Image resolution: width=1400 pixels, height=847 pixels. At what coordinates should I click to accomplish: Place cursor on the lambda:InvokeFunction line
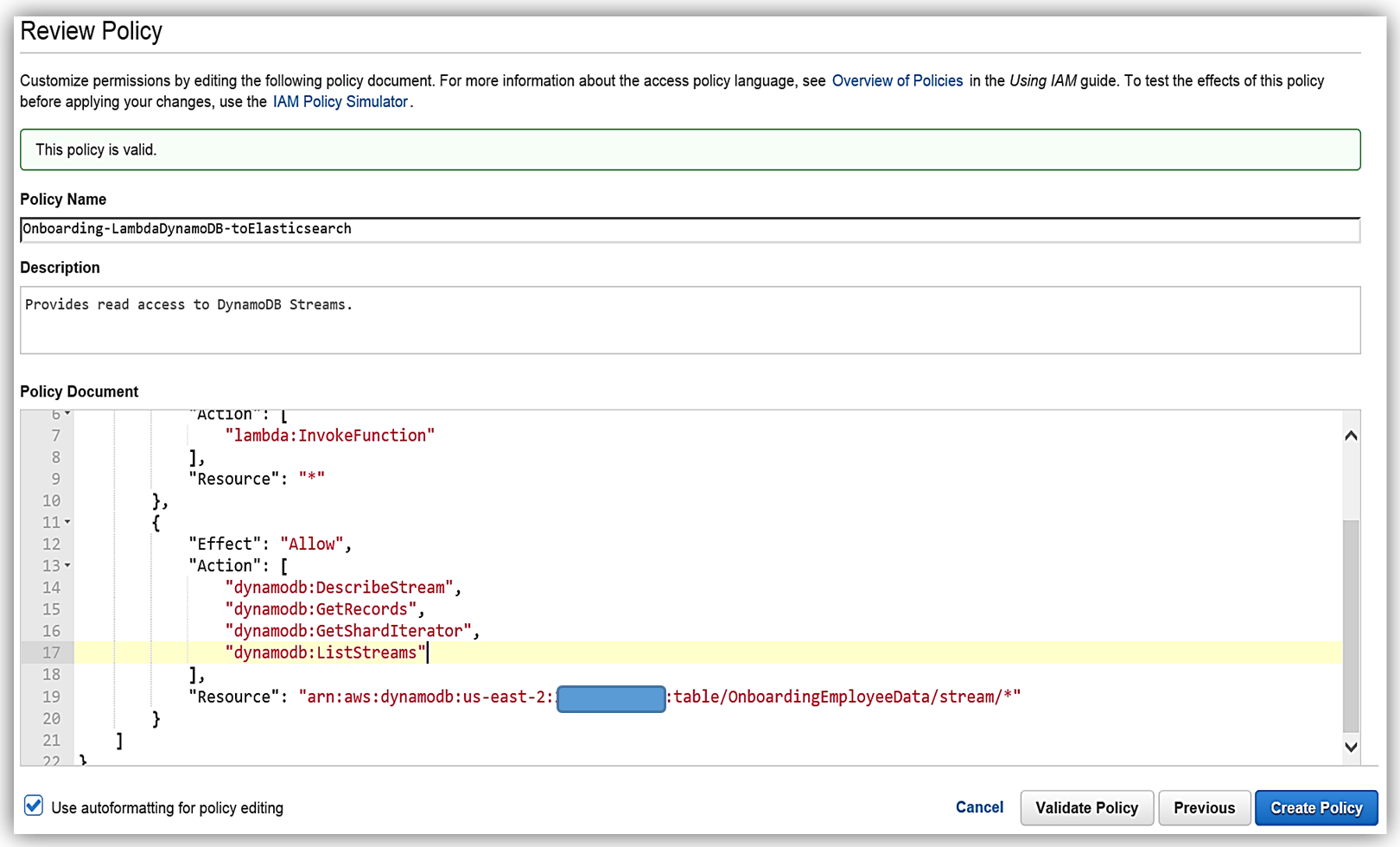tap(329, 436)
